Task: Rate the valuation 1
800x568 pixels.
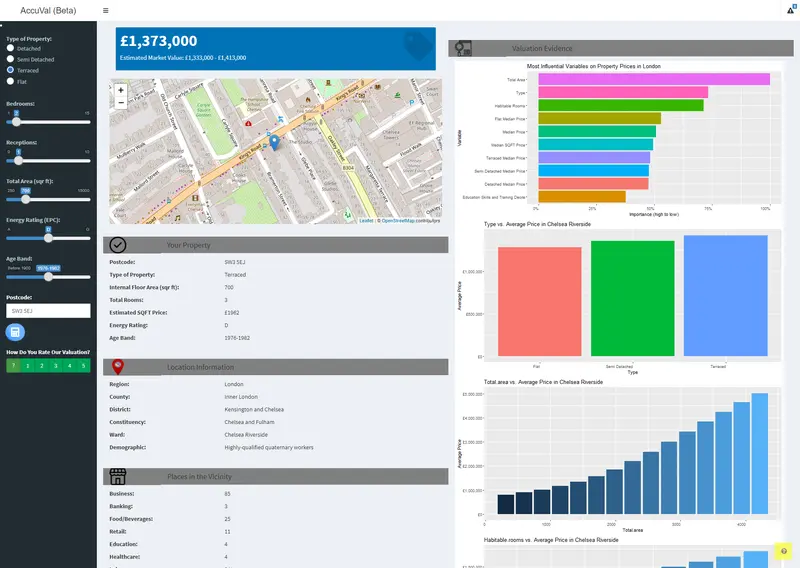Action: (x=28, y=365)
